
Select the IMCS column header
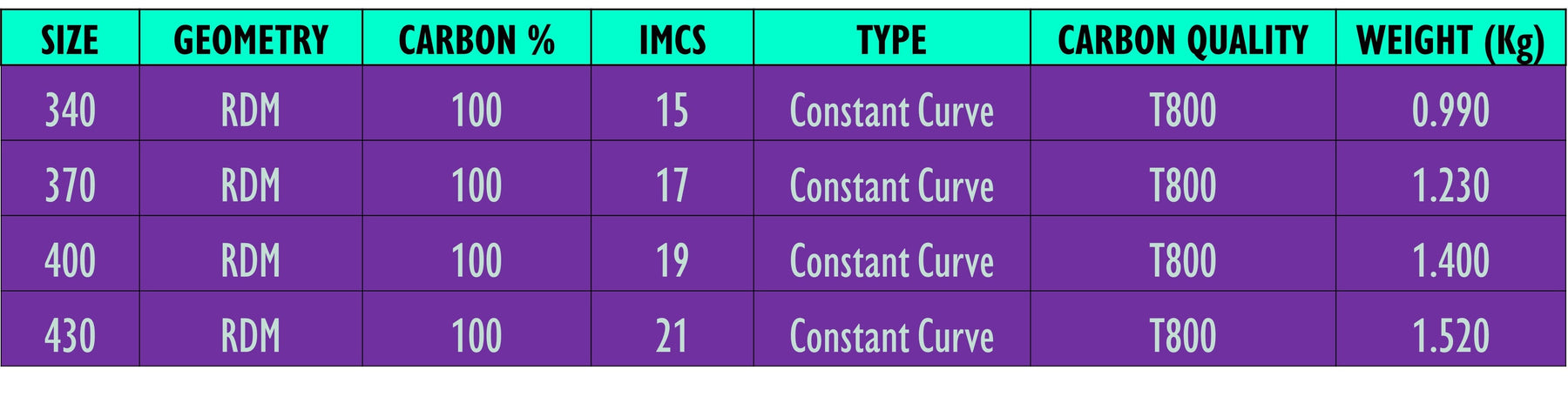[x=672, y=40]
